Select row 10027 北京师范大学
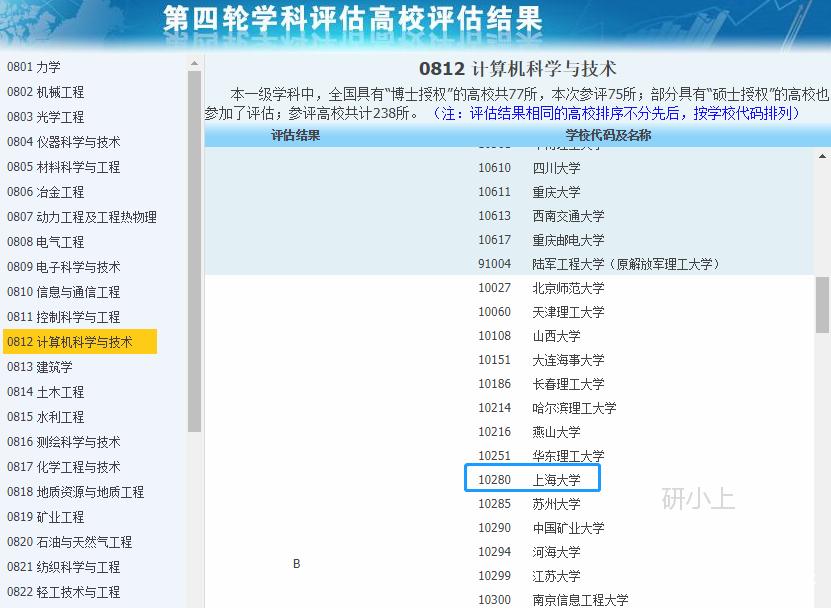The width and height of the screenshot is (831, 608). click(541, 288)
